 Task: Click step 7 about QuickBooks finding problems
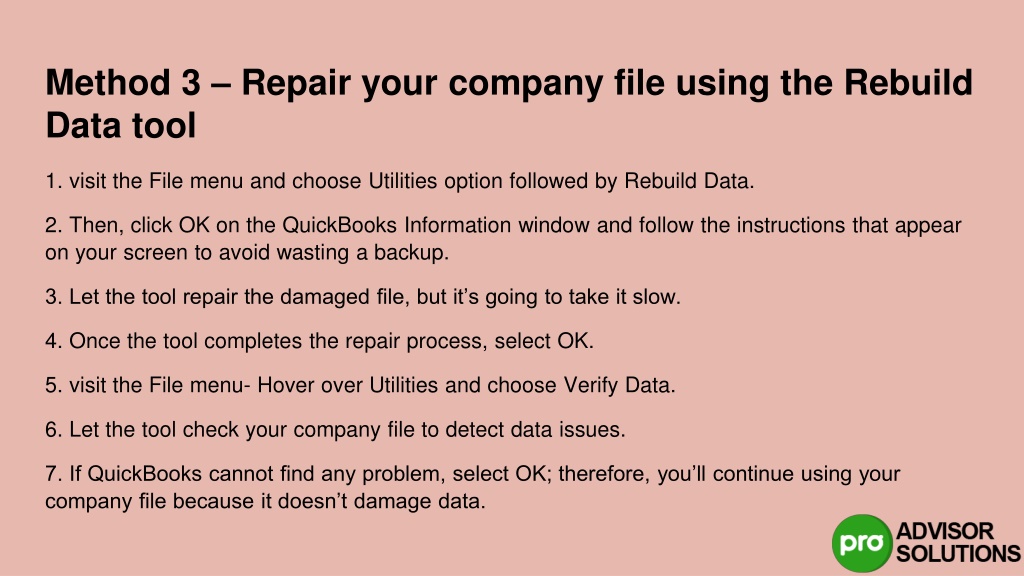(x=473, y=487)
